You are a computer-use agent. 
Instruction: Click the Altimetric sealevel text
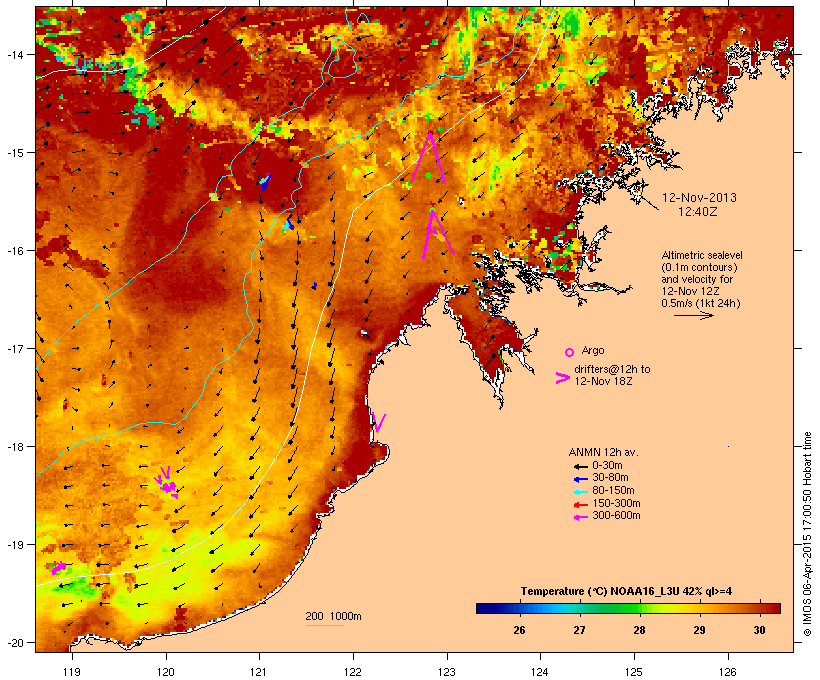pyautogui.click(x=702, y=255)
